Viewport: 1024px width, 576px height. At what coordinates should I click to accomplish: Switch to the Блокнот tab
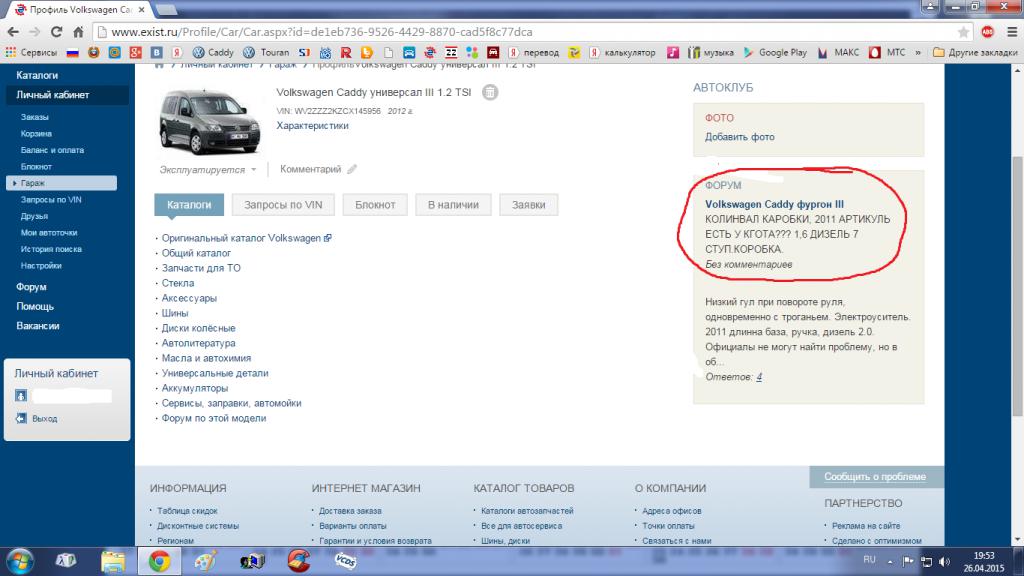[375, 204]
